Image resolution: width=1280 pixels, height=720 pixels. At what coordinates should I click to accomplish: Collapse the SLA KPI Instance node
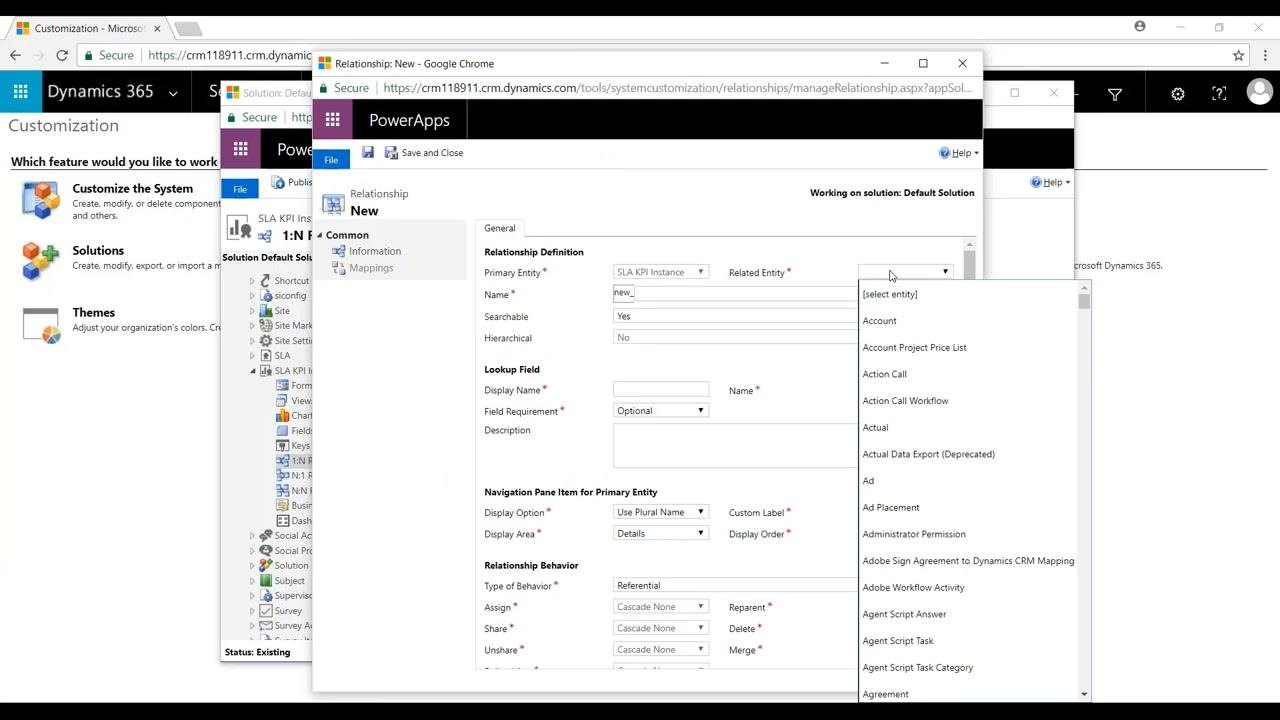tap(252, 371)
